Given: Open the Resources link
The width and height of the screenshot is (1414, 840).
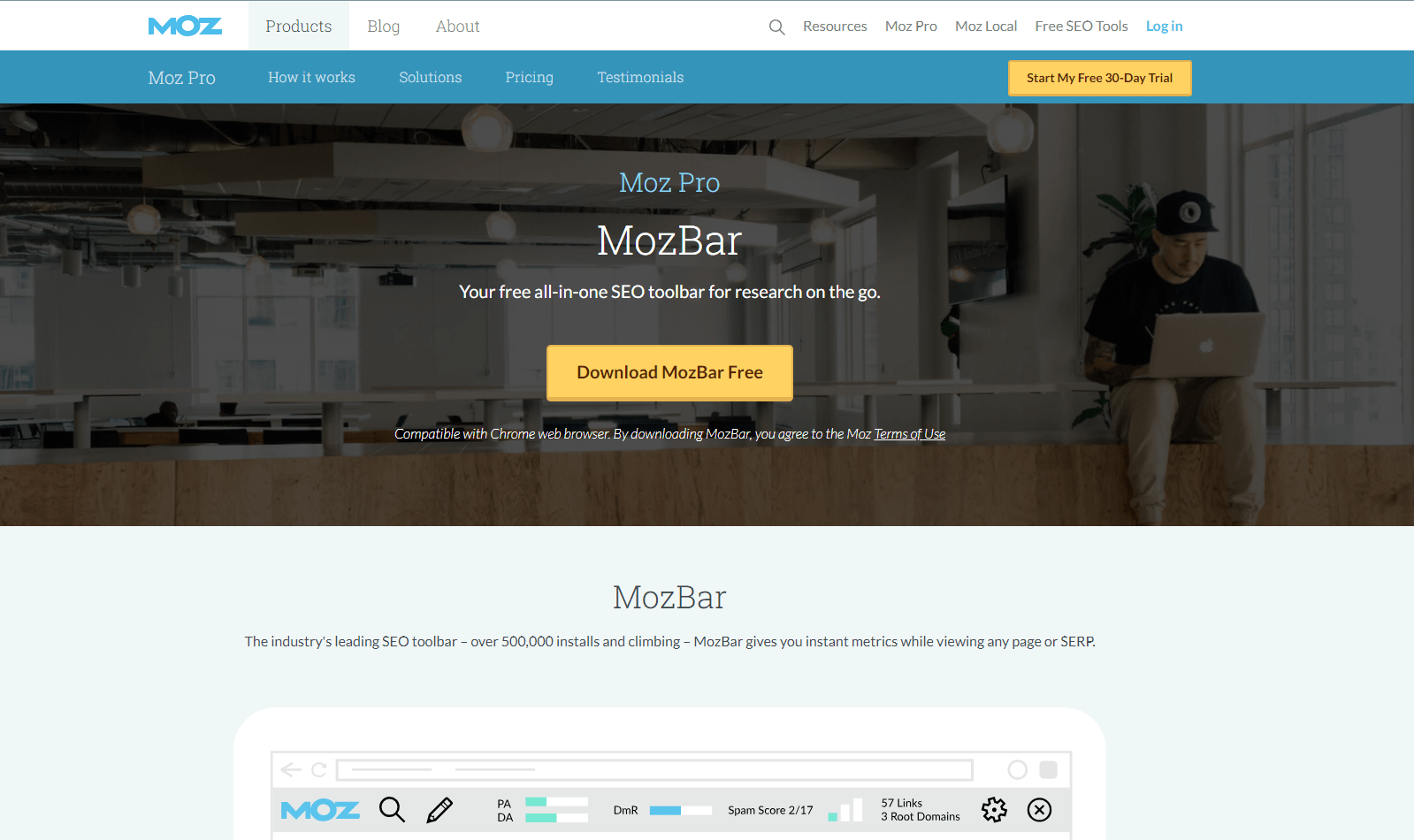Looking at the screenshot, I should [835, 27].
